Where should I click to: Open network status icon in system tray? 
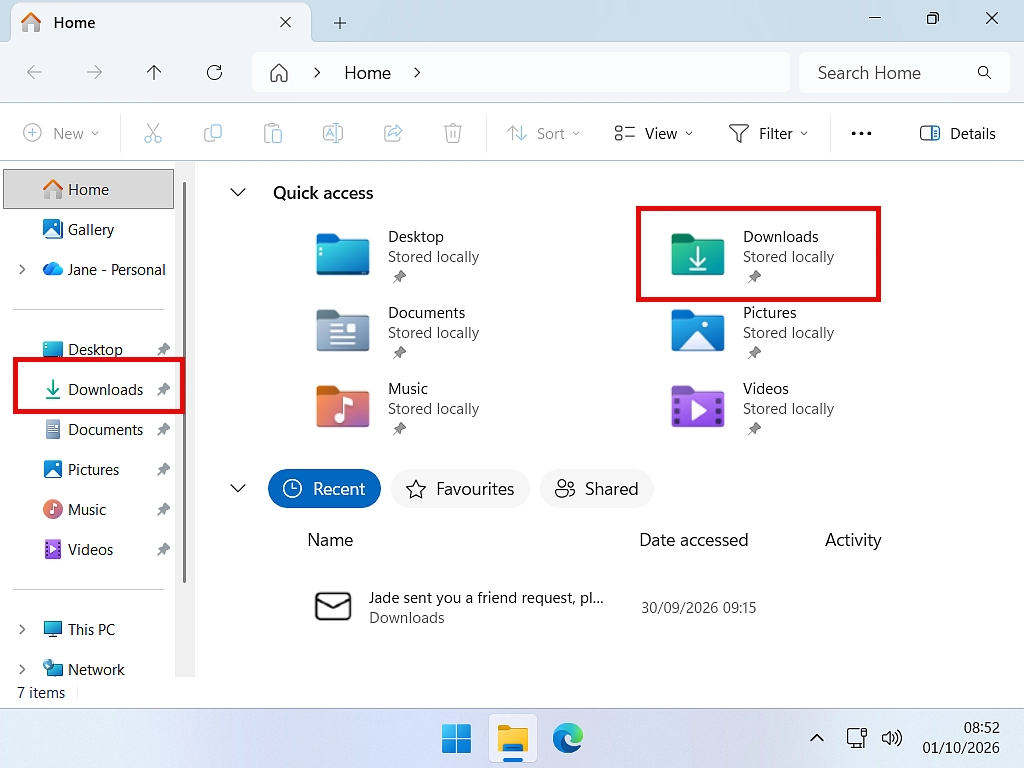point(856,738)
